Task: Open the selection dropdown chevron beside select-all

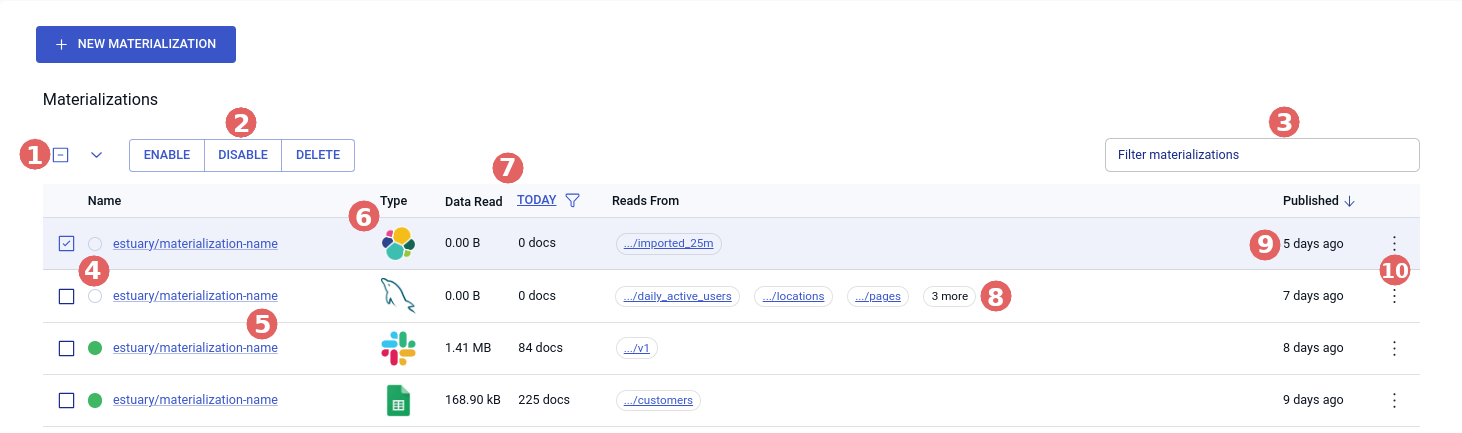Action: [x=97, y=155]
